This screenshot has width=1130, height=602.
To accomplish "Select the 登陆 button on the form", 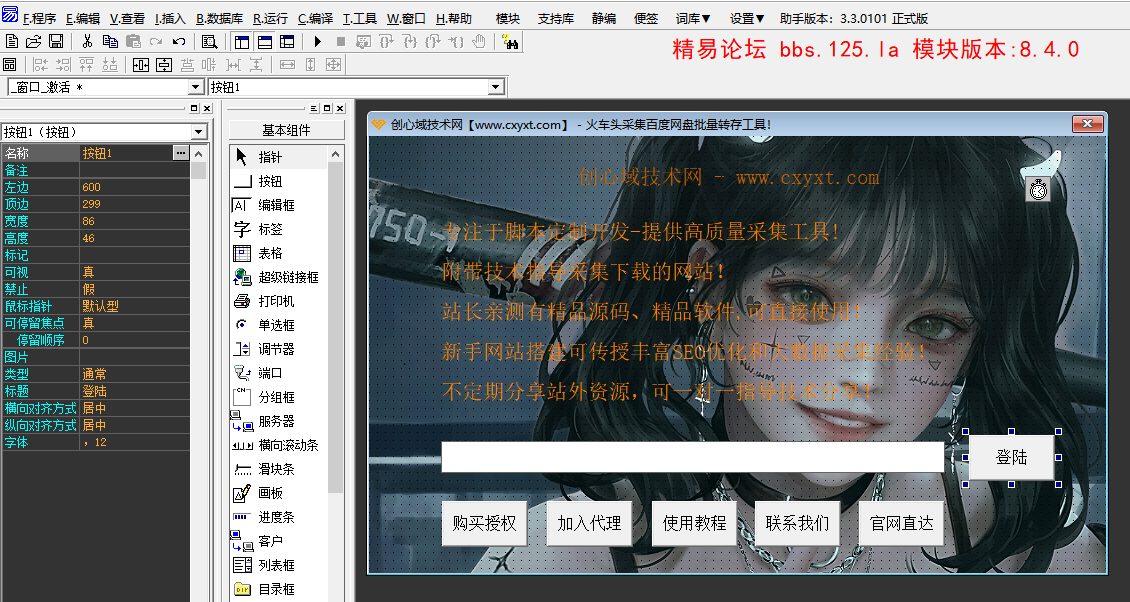I will [x=1011, y=457].
